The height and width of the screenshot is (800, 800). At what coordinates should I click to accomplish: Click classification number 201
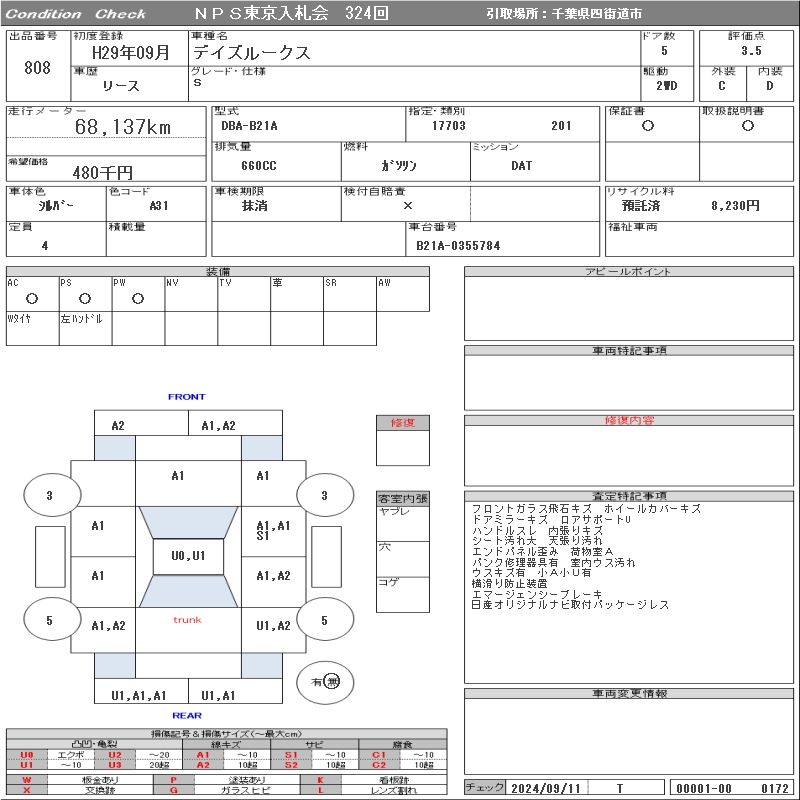tap(561, 126)
